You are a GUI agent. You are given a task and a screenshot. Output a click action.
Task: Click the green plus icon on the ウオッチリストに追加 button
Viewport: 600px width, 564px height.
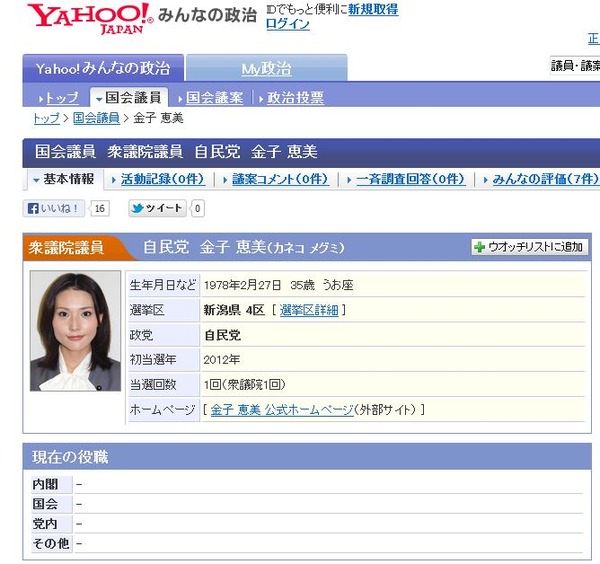[x=479, y=247]
